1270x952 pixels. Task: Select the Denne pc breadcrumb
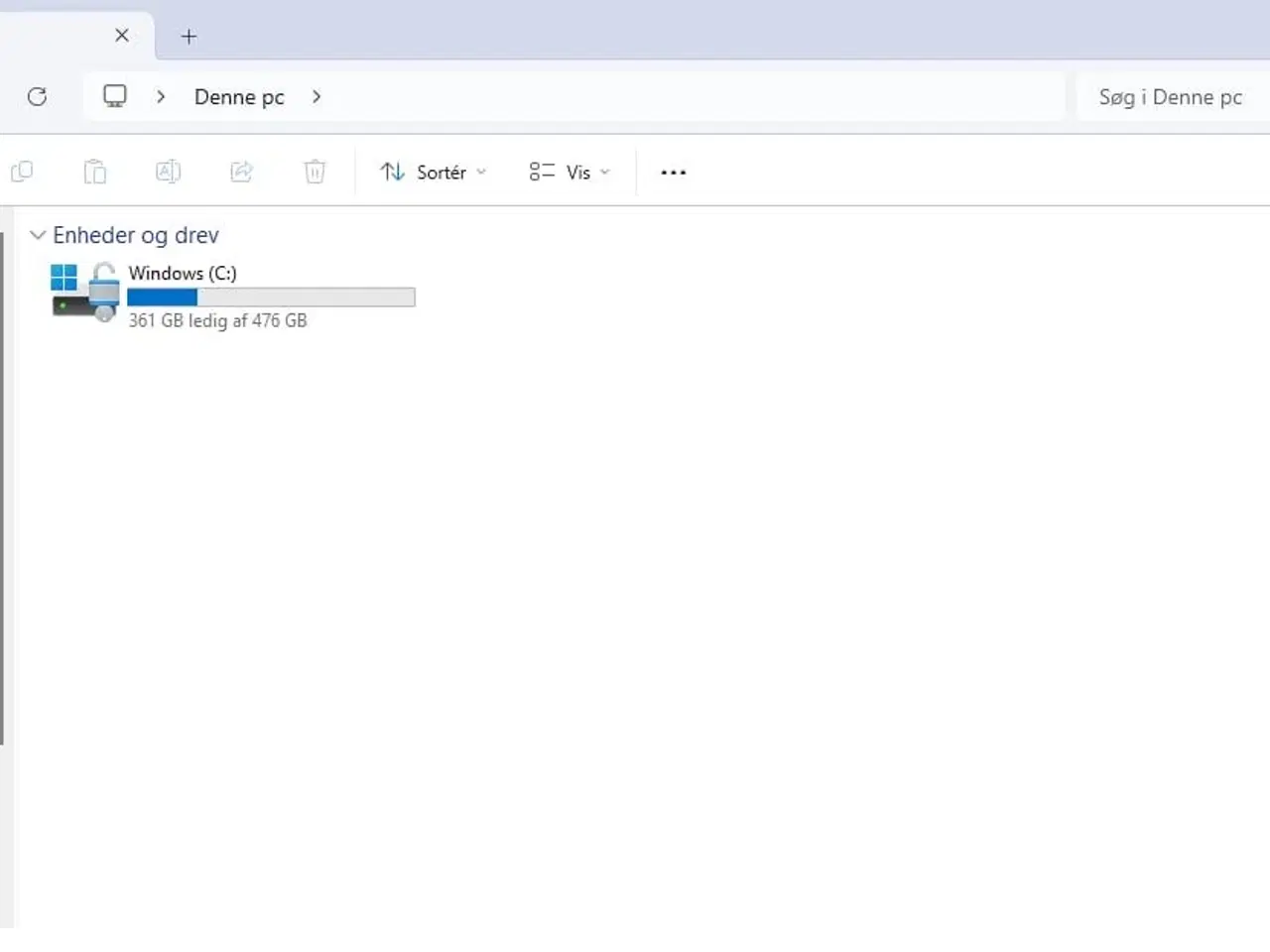point(239,97)
